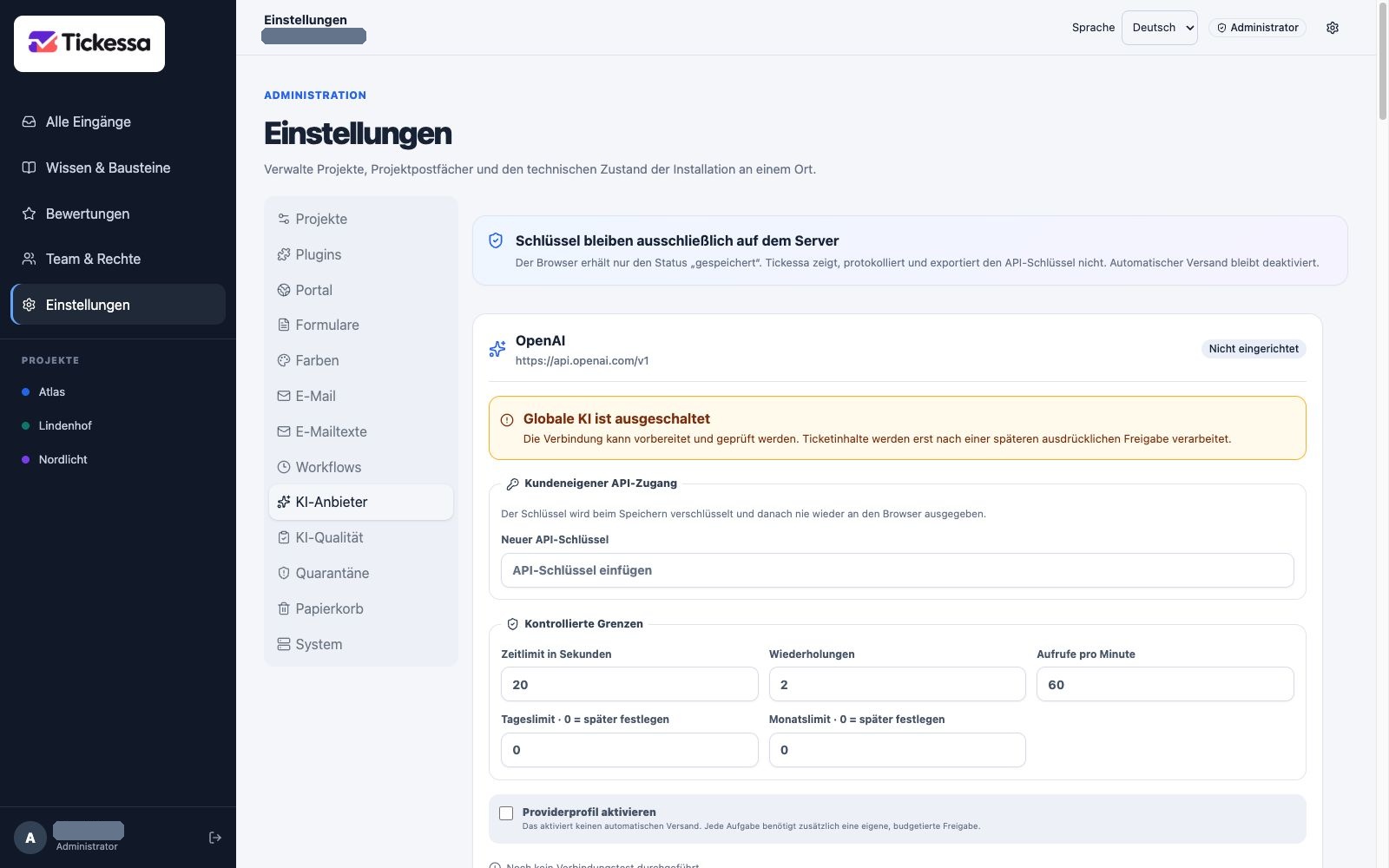Select the Atlas project
Viewport: 1389px width, 868px height.
(118, 391)
